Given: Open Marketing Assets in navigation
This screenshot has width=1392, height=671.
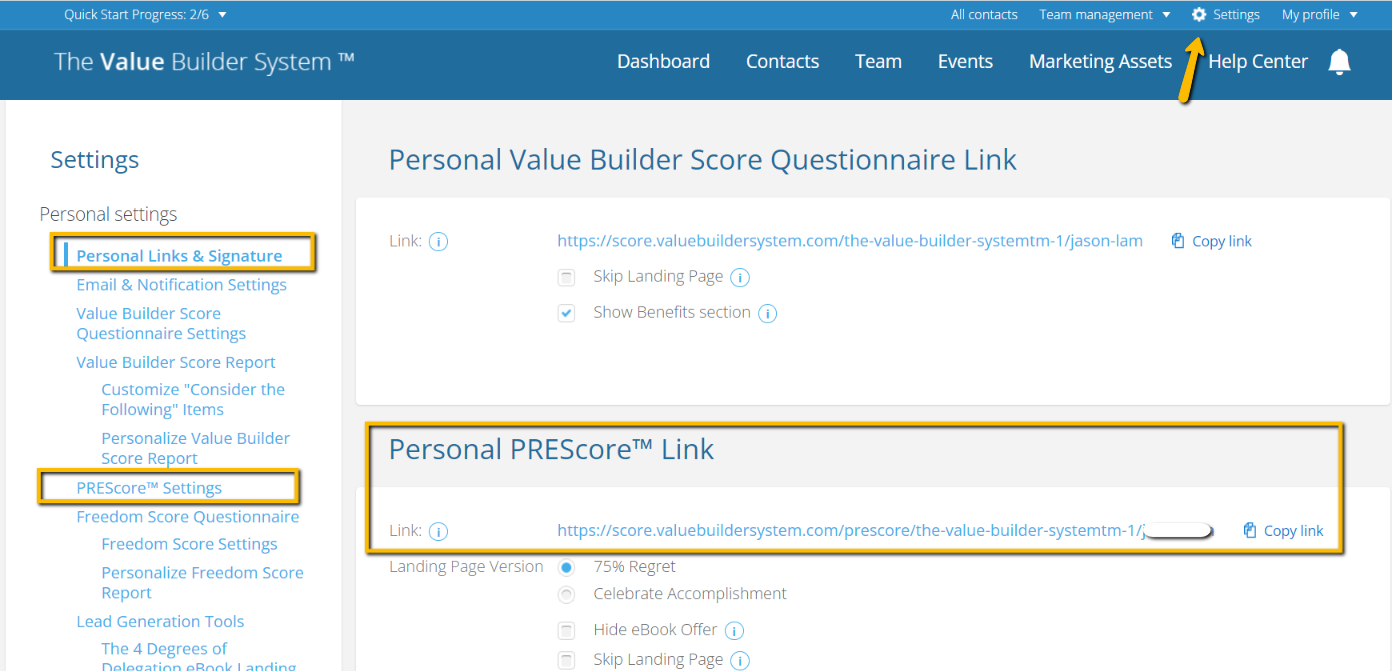Looking at the screenshot, I should tap(1100, 62).
